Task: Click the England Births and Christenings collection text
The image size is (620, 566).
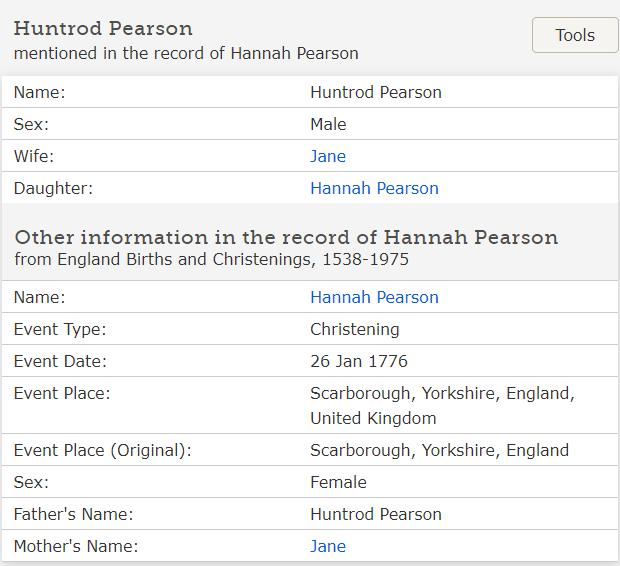Action: click(x=211, y=260)
